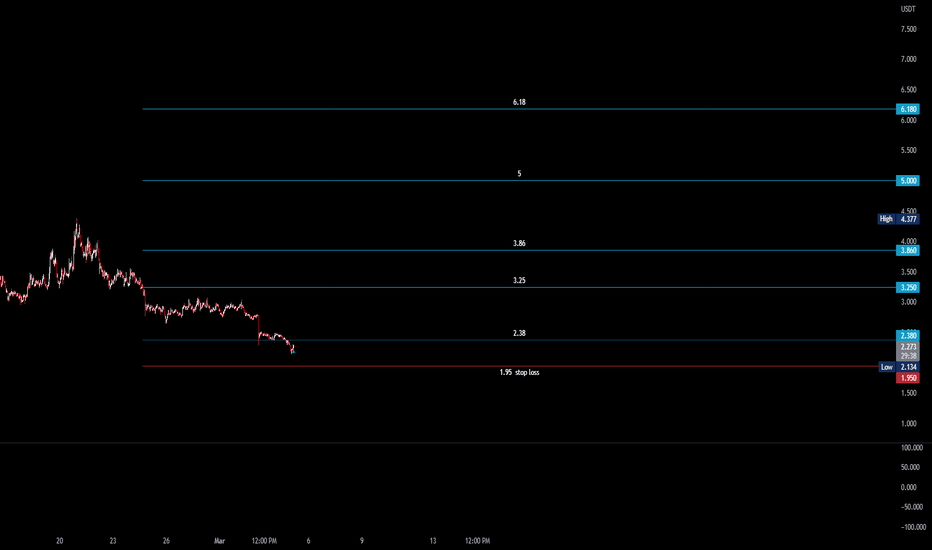Click date 23 on the time axis
Image resolution: width=932 pixels, height=550 pixels.
click(x=113, y=541)
